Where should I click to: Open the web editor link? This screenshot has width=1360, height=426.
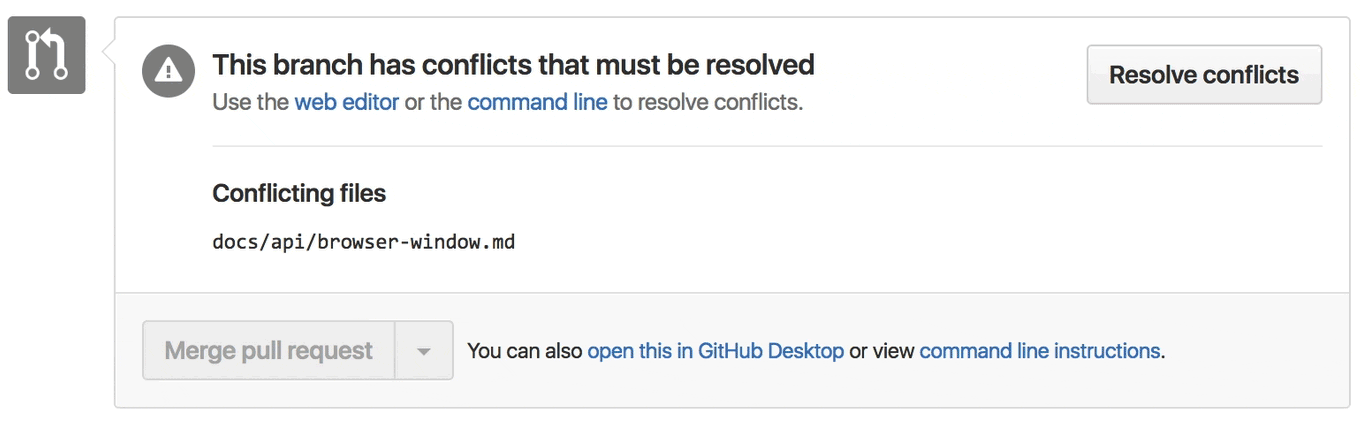(x=347, y=102)
